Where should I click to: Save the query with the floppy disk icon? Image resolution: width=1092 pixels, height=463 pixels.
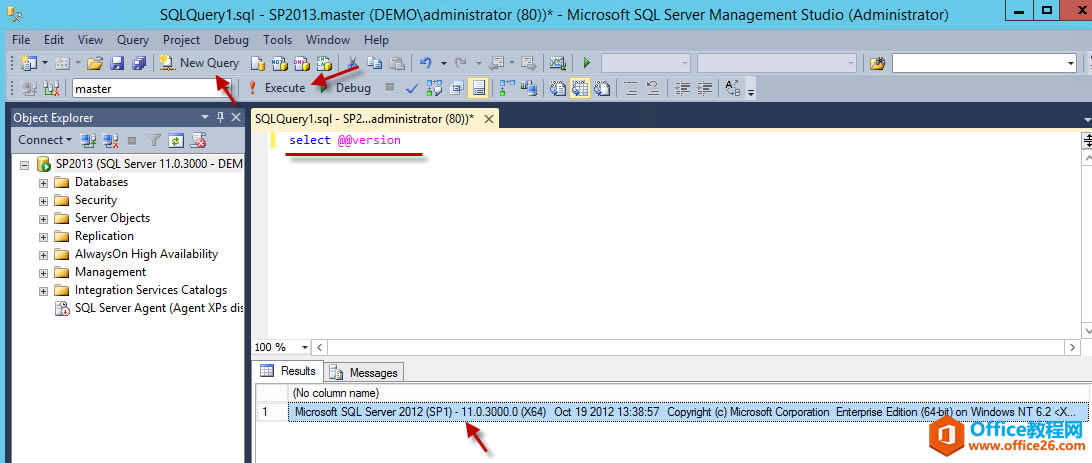pyautogui.click(x=117, y=63)
